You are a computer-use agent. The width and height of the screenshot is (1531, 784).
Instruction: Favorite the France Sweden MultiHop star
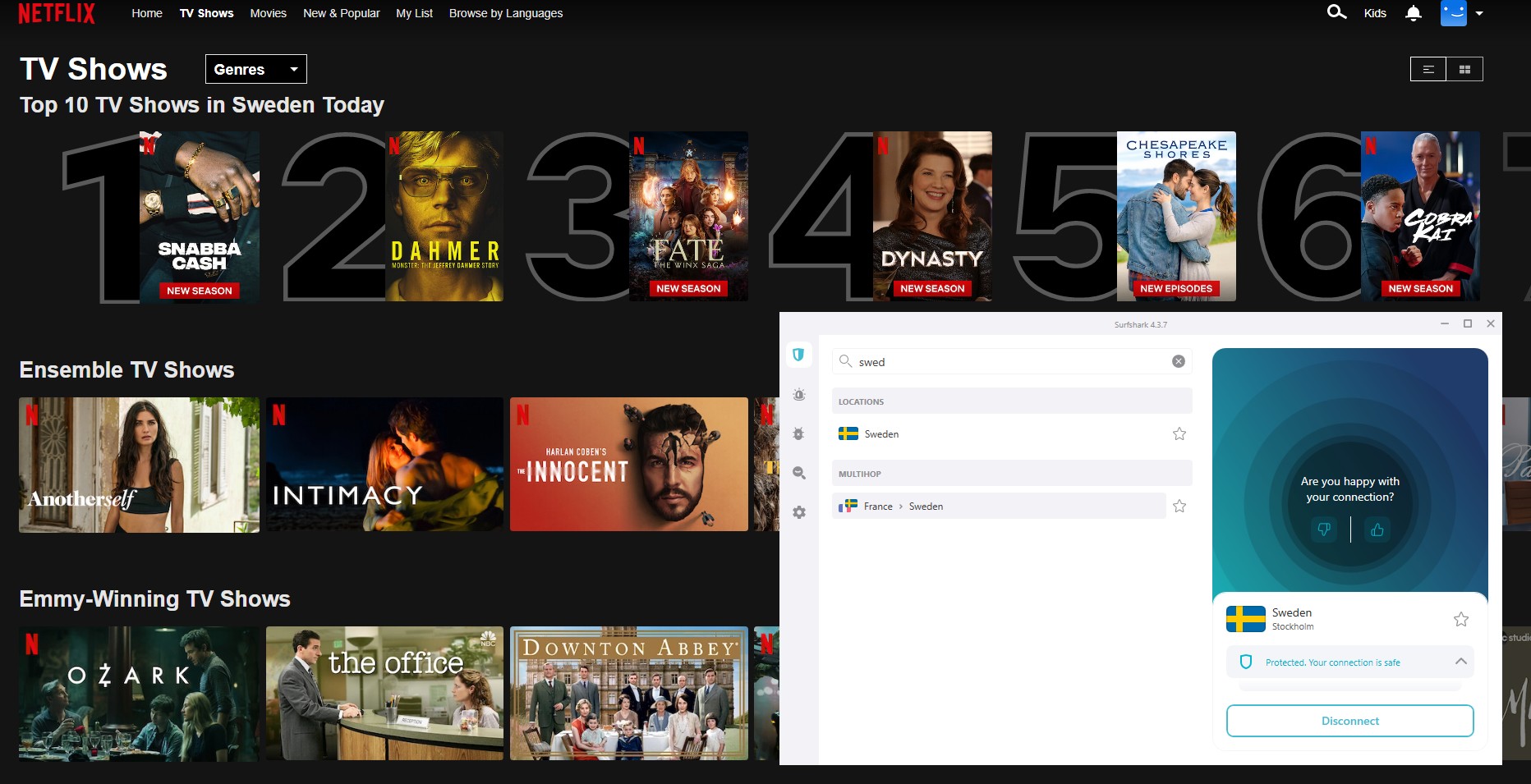point(1179,506)
